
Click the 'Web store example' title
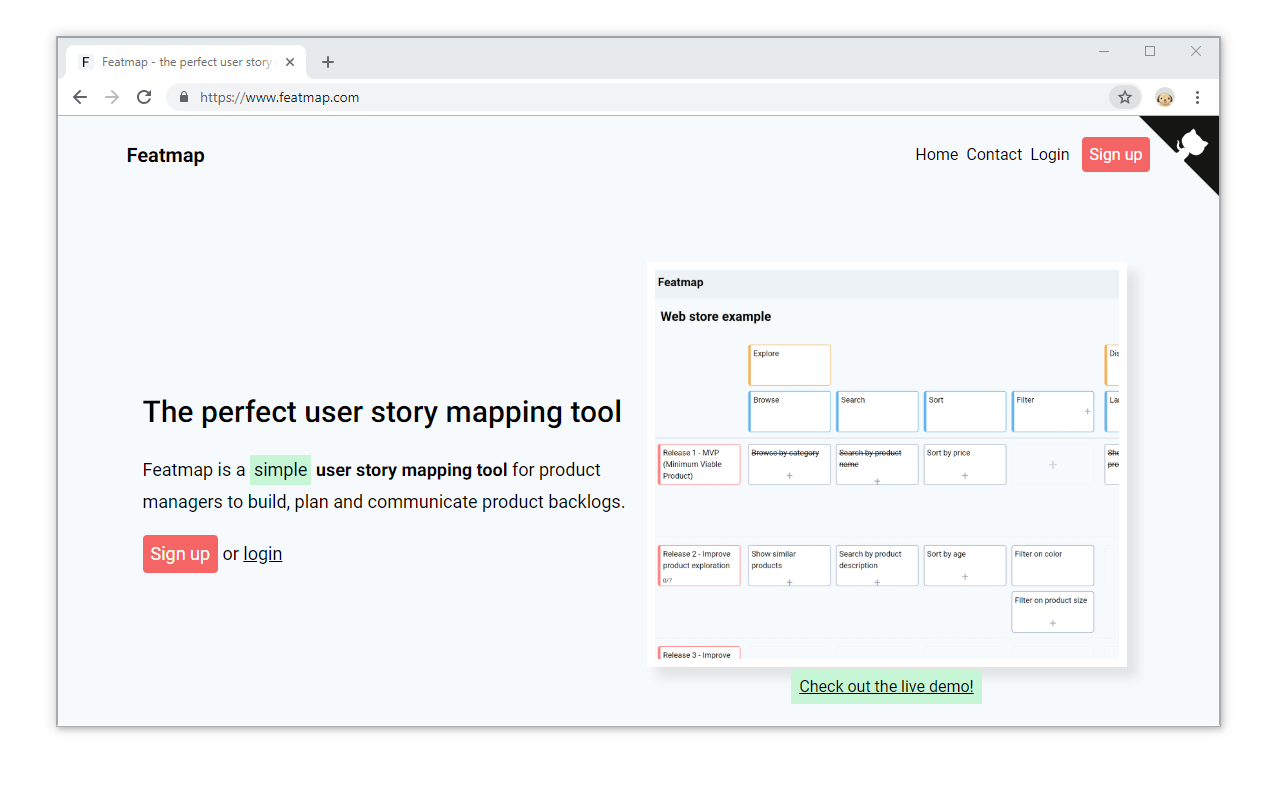716,317
